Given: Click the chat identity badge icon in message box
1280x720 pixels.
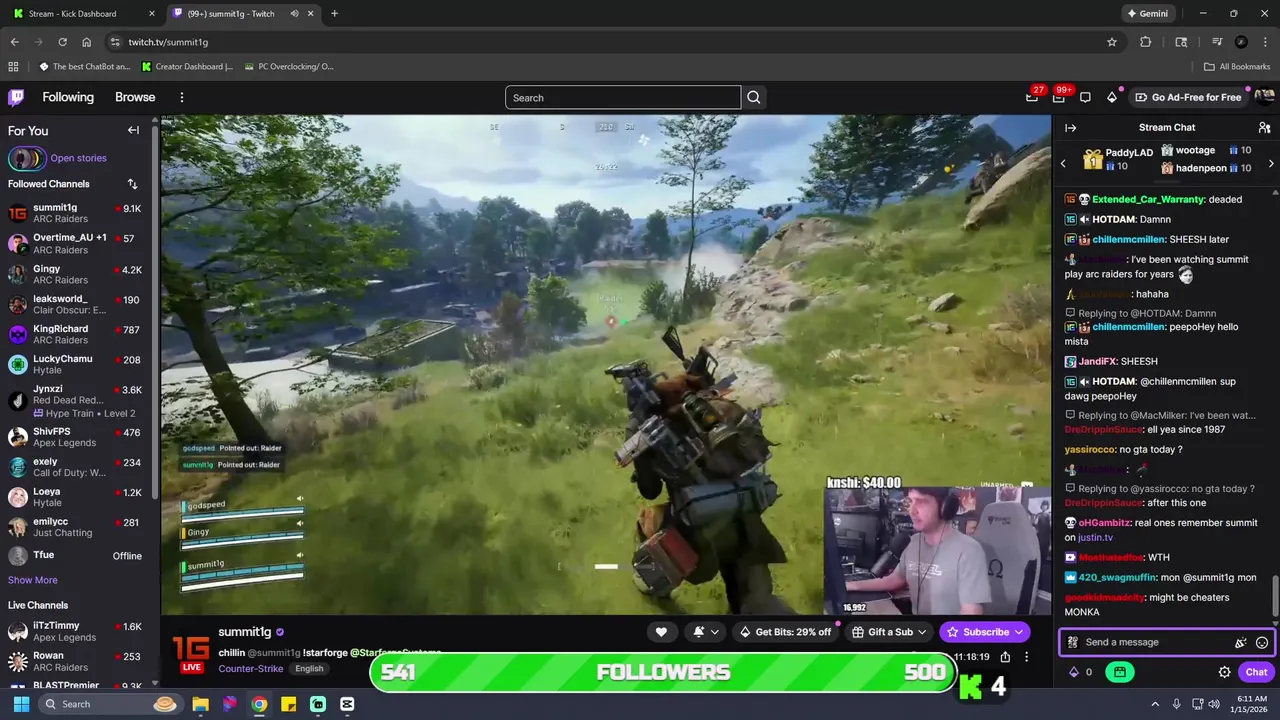Looking at the screenshot, I should 1073,643.
